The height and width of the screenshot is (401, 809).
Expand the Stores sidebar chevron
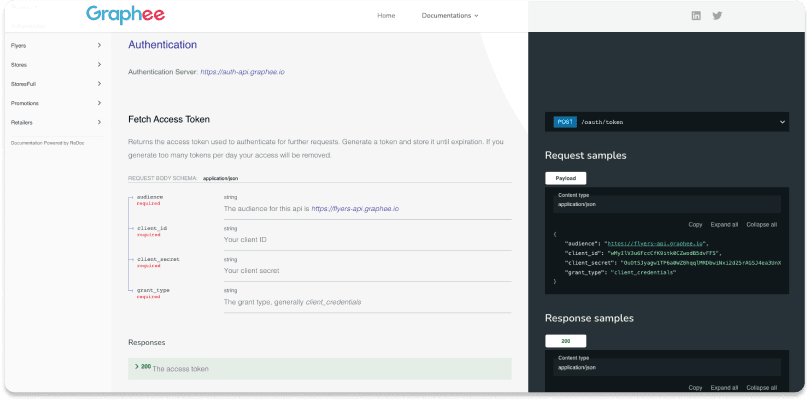[x=99, y=65]
